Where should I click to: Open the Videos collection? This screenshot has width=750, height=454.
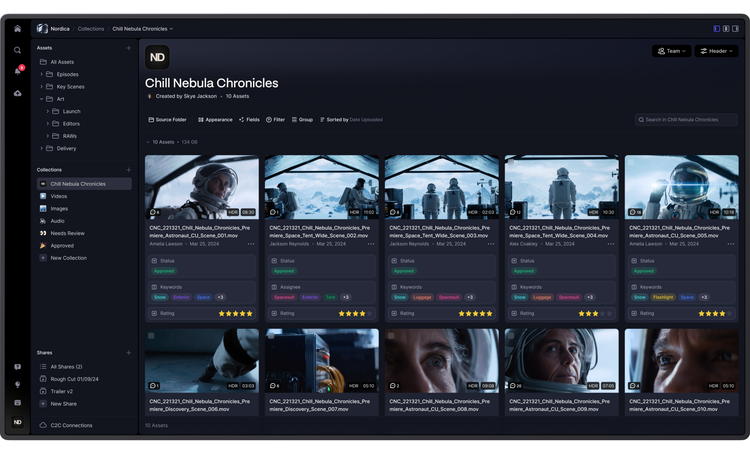[58, 196]
